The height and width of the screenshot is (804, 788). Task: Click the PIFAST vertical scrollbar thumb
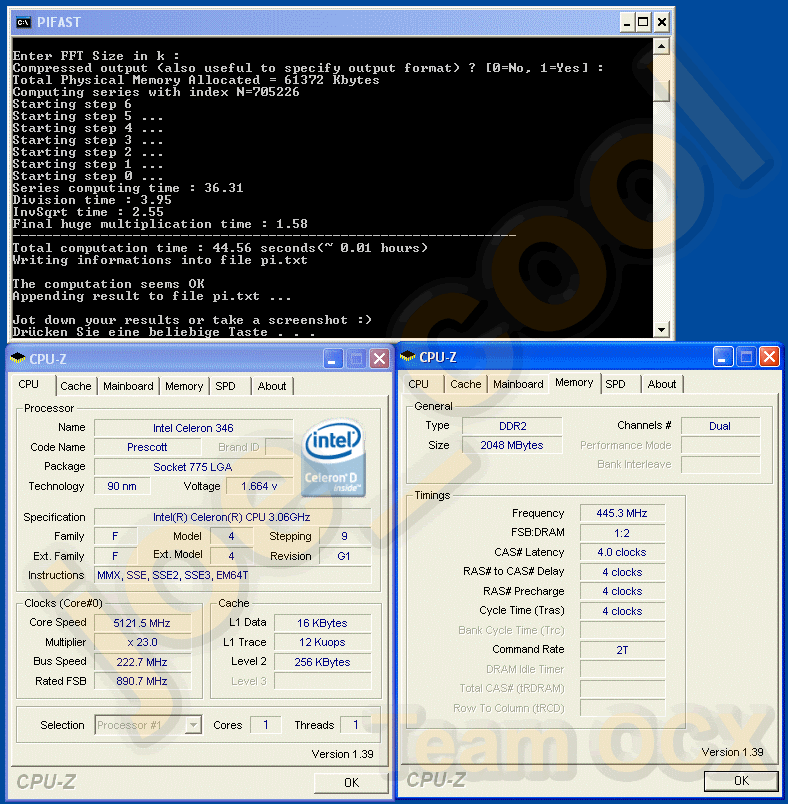(662, 91)
